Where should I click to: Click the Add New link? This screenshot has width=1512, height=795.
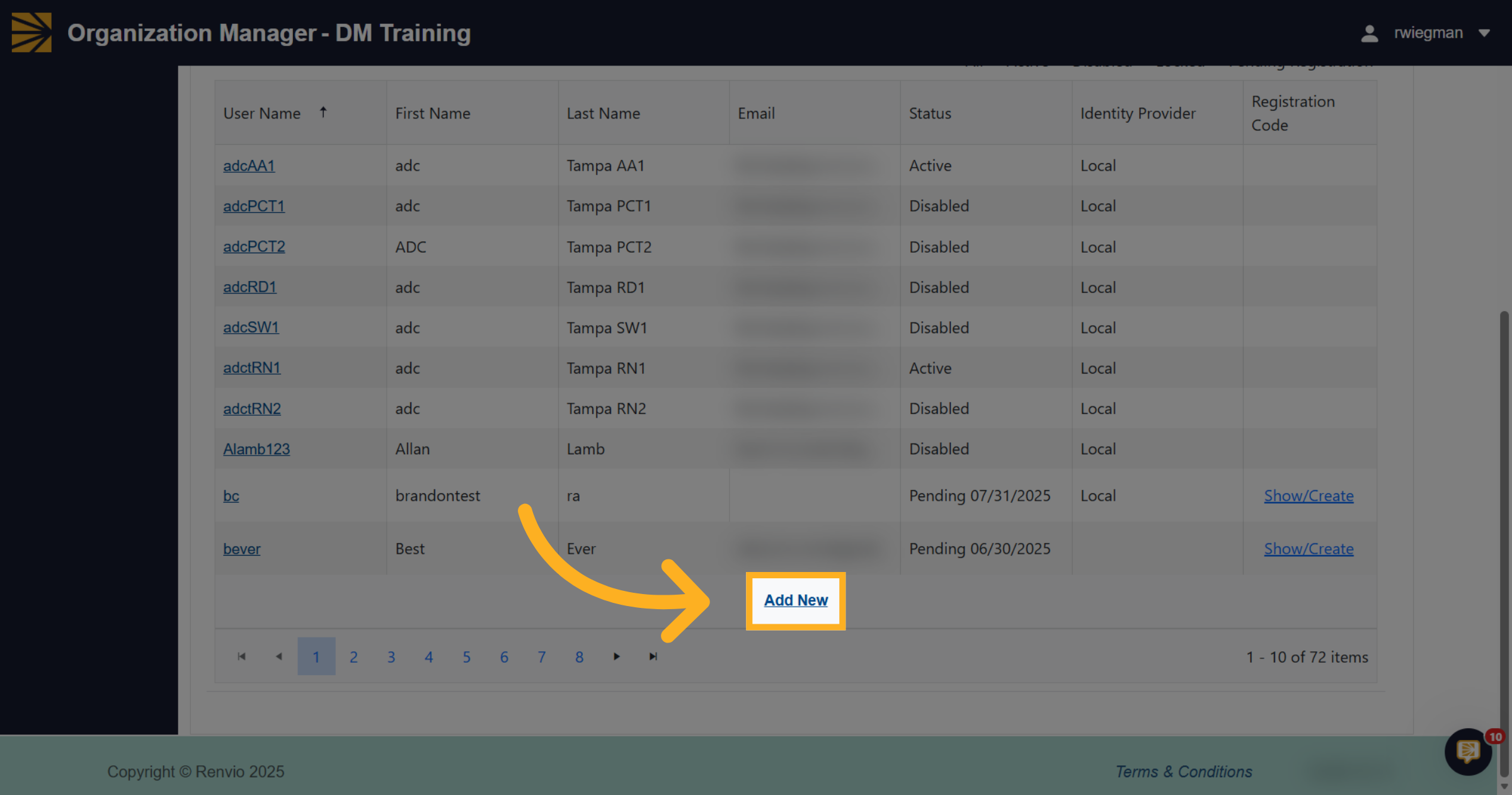796,600
